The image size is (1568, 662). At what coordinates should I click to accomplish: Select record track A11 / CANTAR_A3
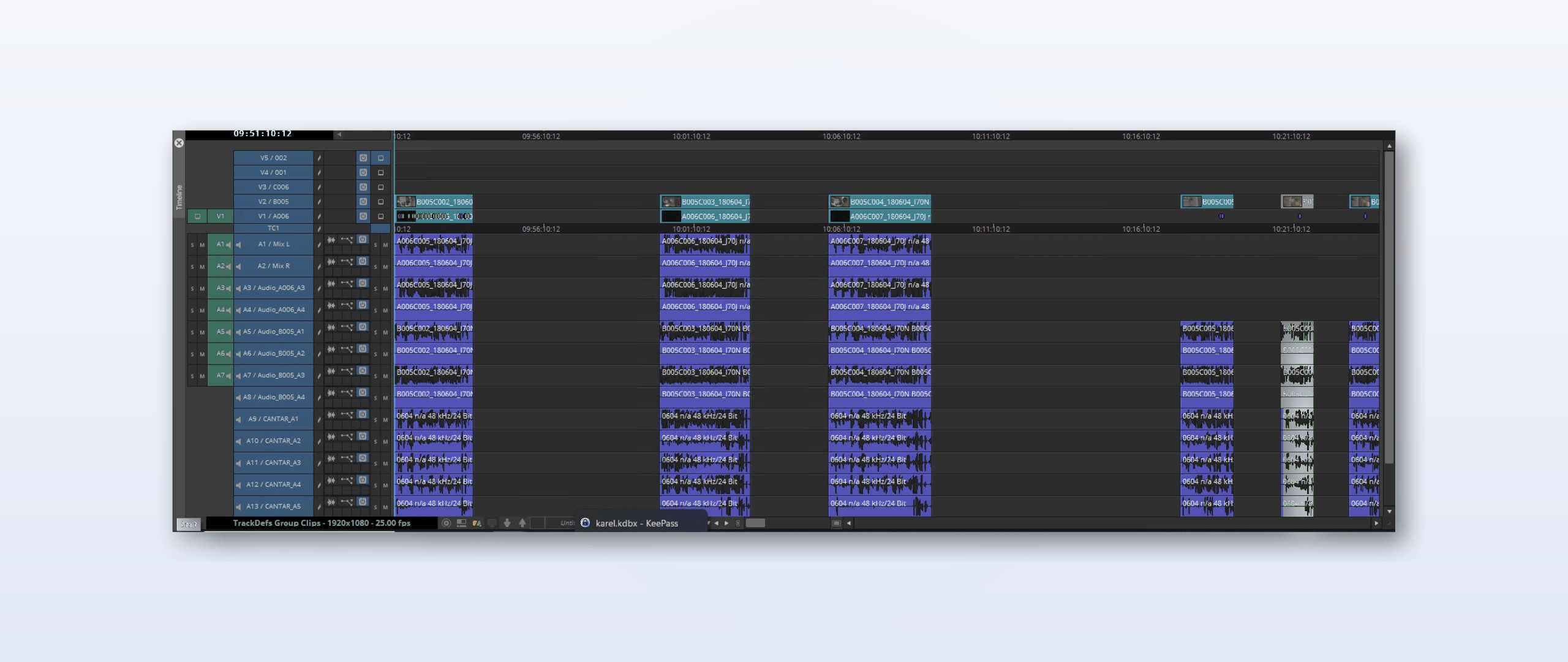coord(273,463)
